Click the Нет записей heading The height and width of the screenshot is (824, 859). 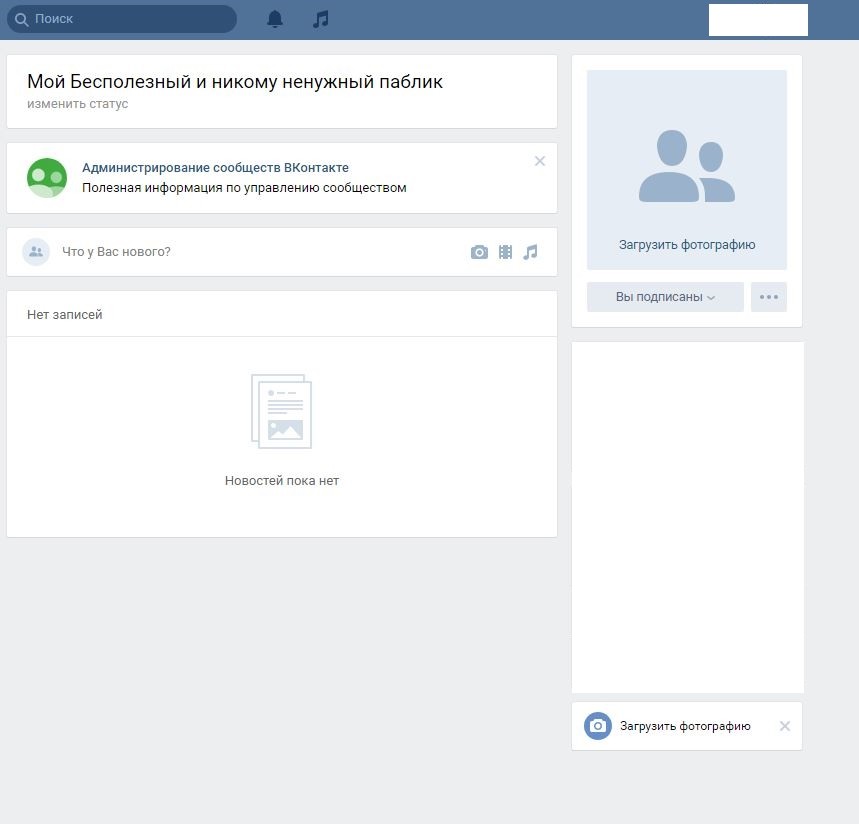(x=65, y=314)
